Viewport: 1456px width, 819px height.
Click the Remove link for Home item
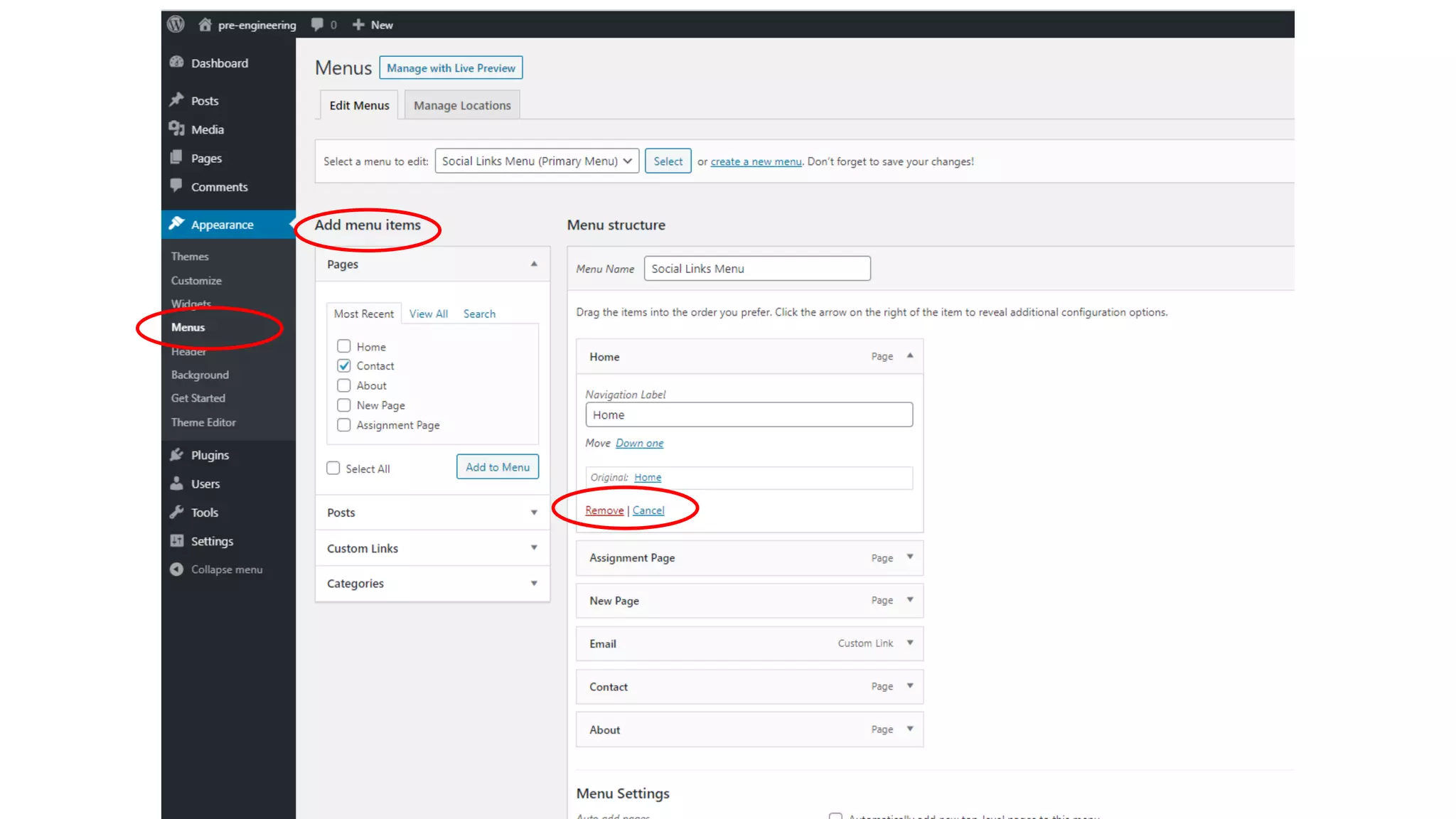click(x=604, y=510)
